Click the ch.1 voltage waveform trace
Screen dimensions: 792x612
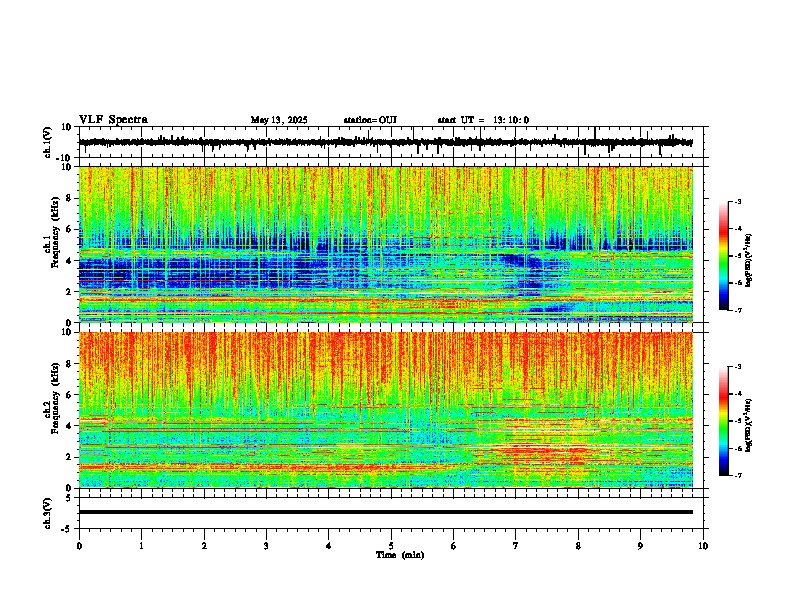tap(386, 142)
